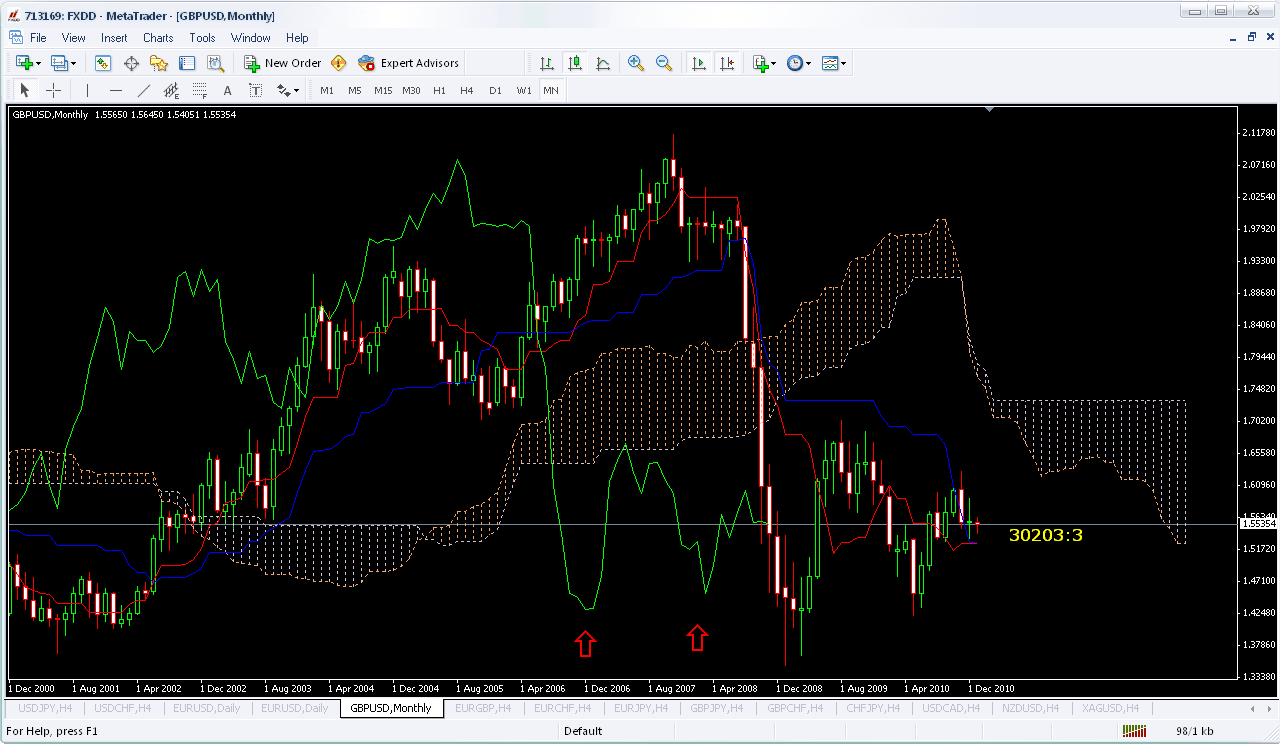The image size is (1283, 744).
Task: Click the yellow 30203:3 chart label
Action: click(1046, 535)
